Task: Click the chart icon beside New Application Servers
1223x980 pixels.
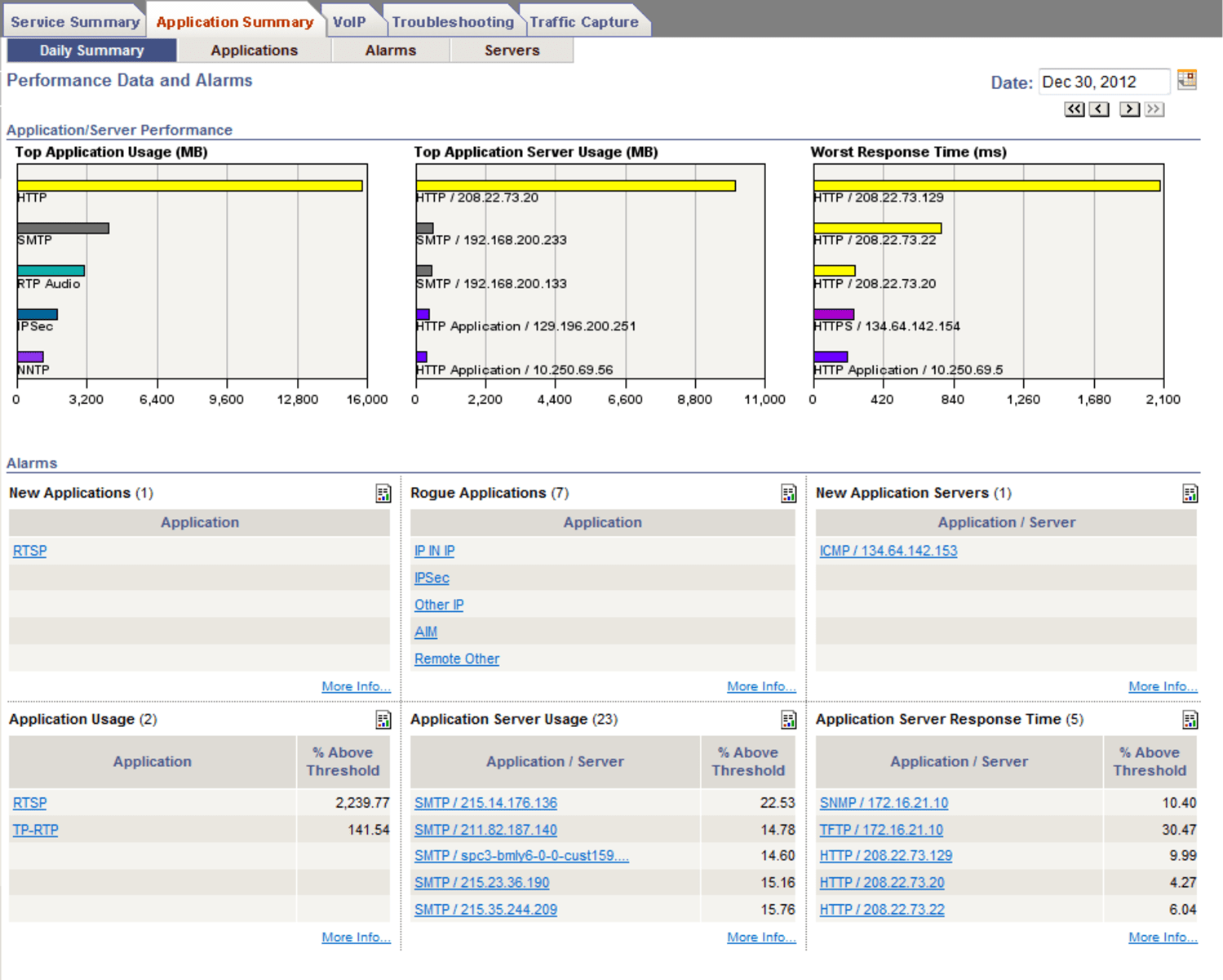Action: [x=1190, y=494]
